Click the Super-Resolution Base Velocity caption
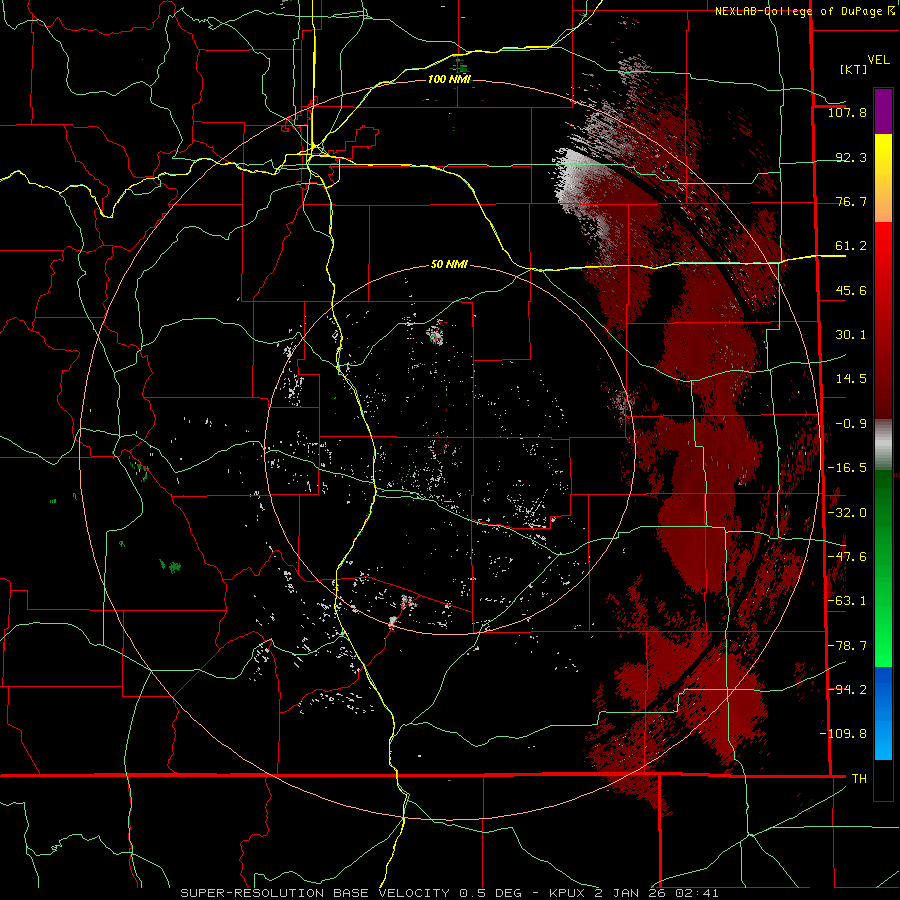The height and width of the screenshot is (900, 900). pyautogui.click(x=449, y=893)
